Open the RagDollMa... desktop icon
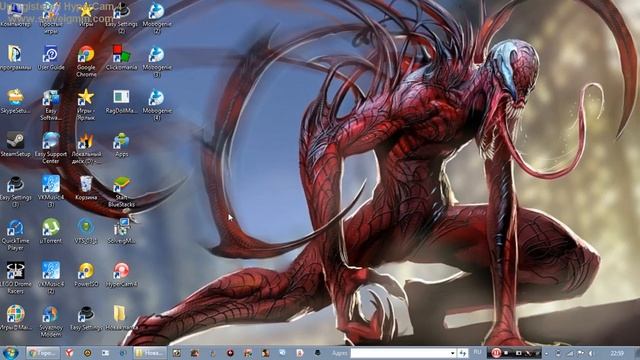 tap(121, 101)
